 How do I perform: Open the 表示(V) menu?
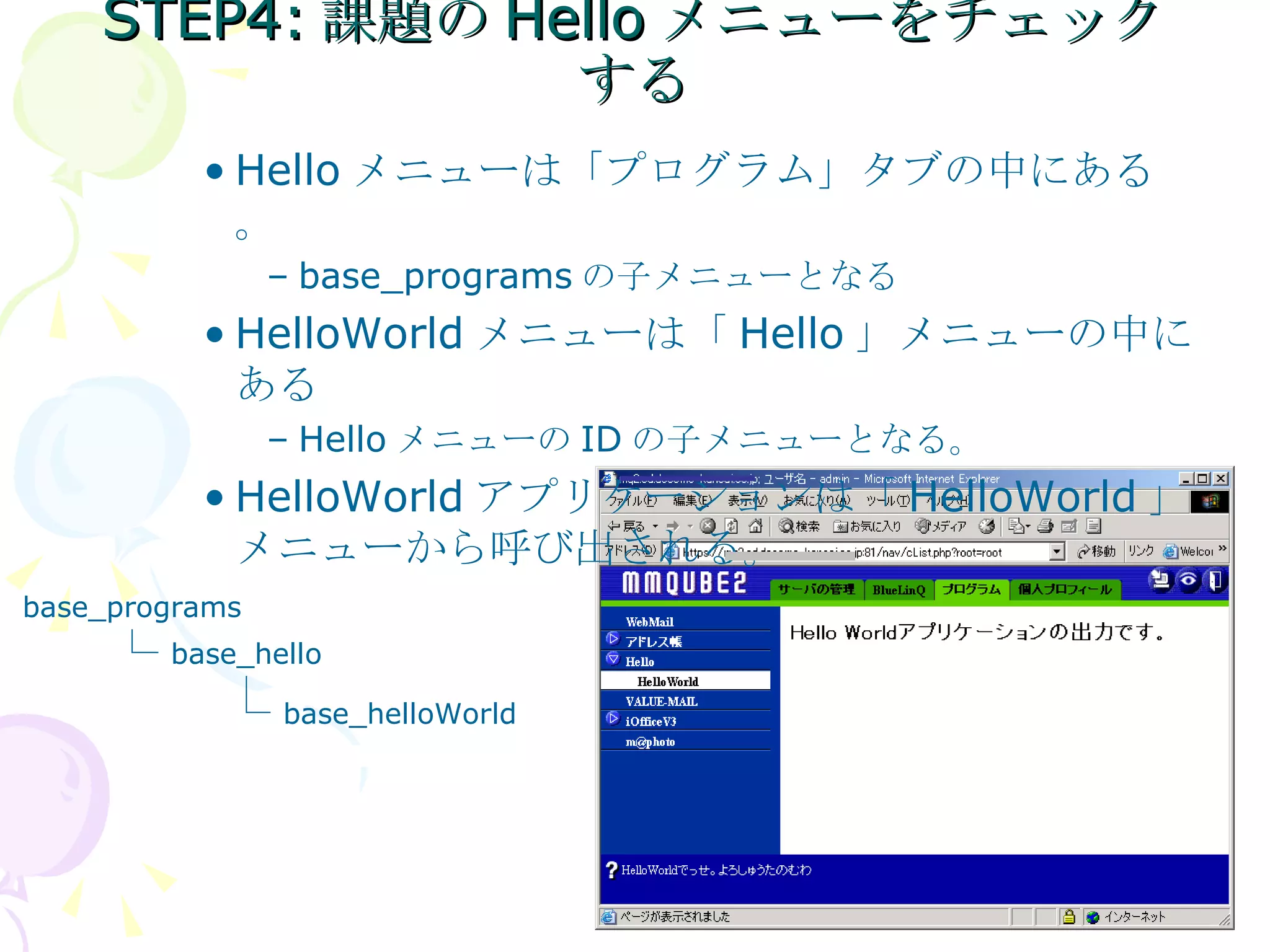click(x=748, y=500)
